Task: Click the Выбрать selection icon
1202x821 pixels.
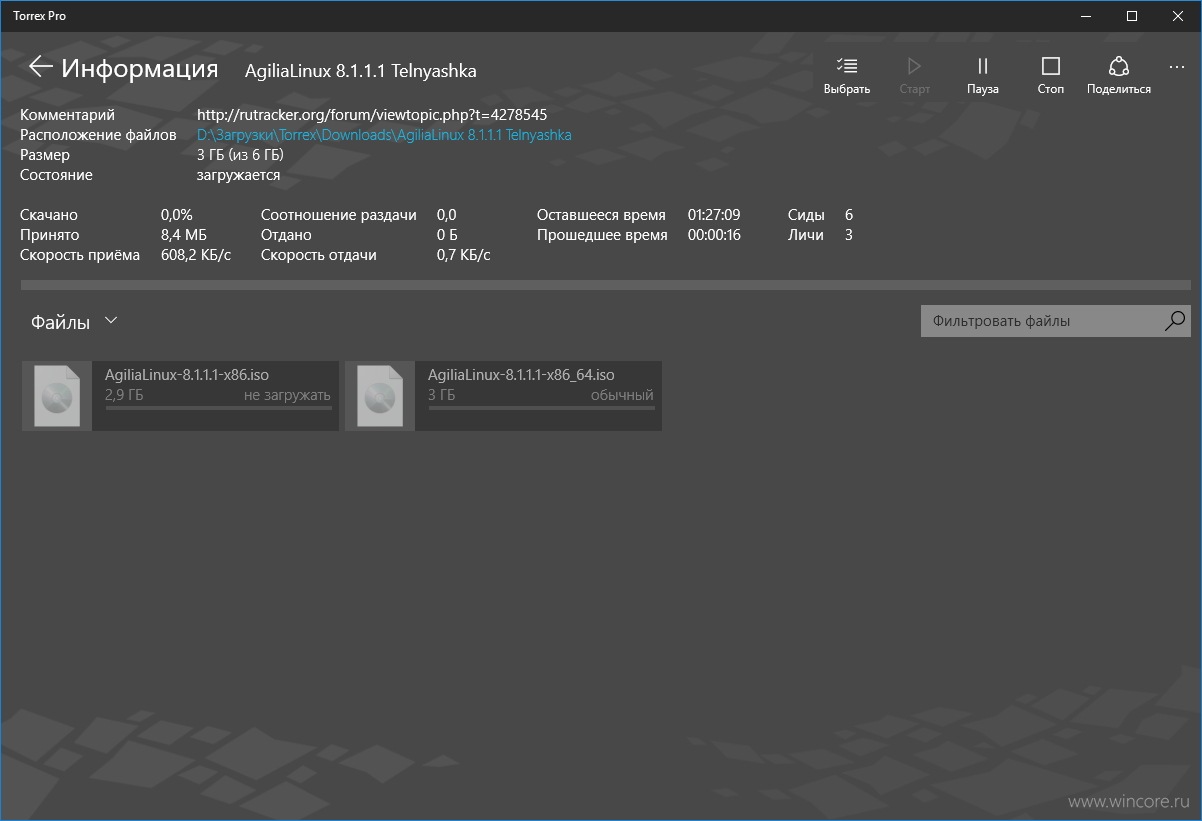Action: click(x=847, y=66)
